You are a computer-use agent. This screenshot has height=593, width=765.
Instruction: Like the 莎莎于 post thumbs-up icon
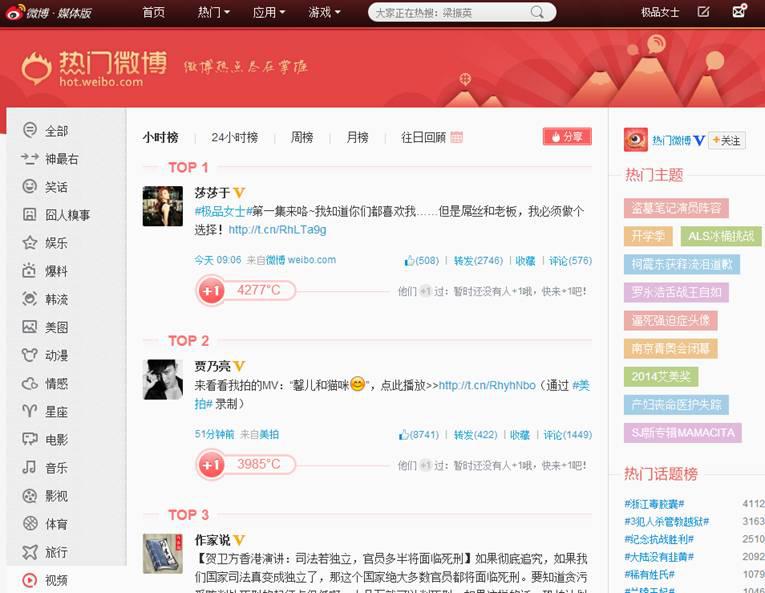[409, 261]
